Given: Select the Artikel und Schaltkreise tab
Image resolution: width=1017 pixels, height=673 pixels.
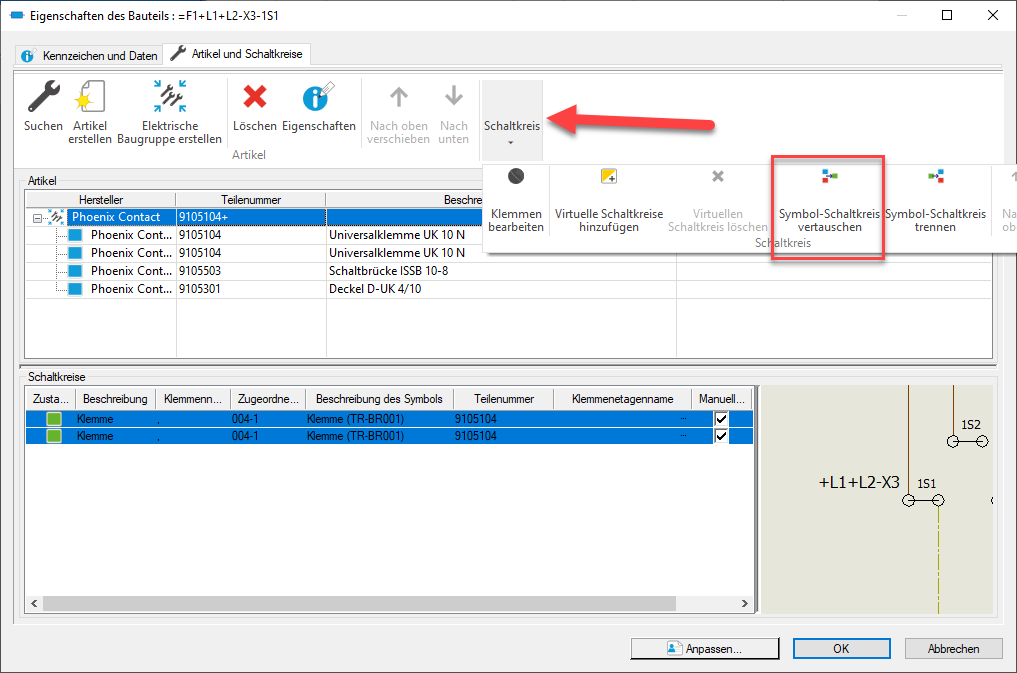Looking at the screenshot, I should click(238, 54).
